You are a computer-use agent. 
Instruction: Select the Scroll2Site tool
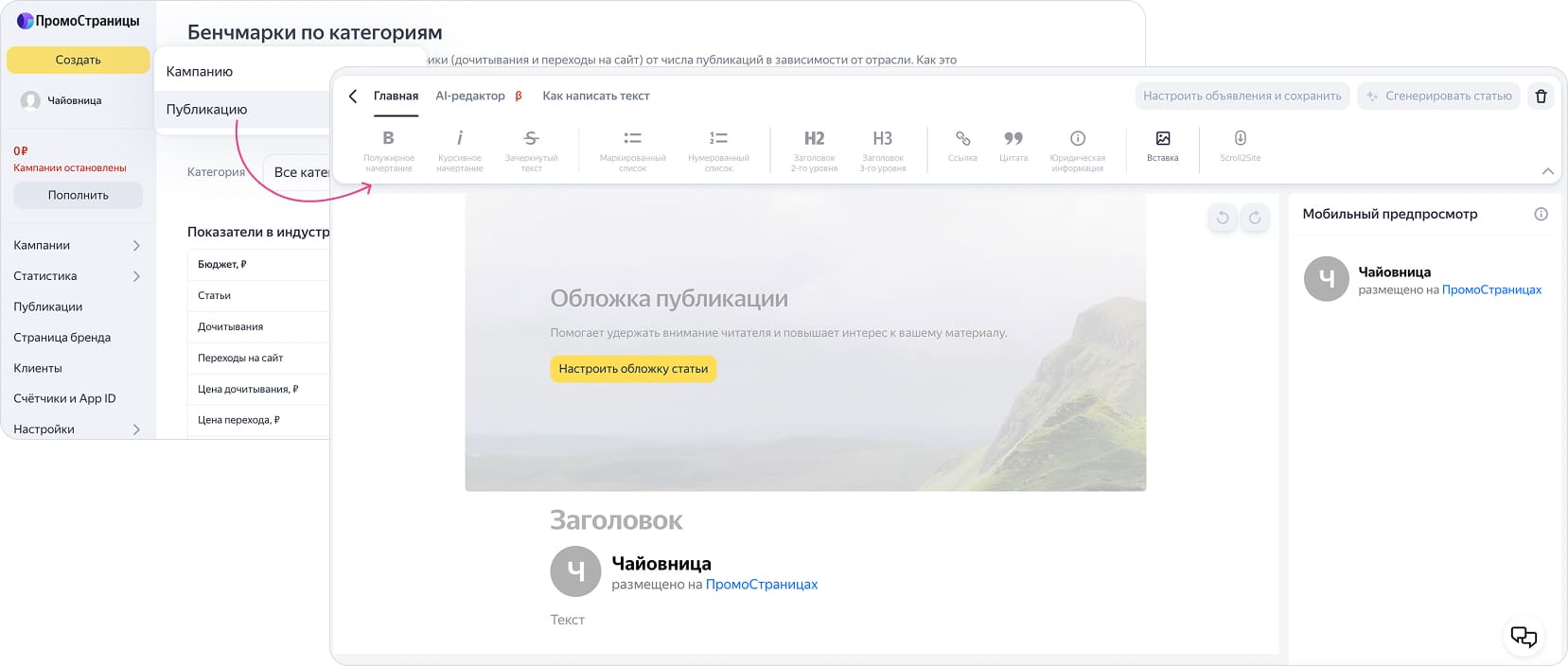tap(1240, 147)
